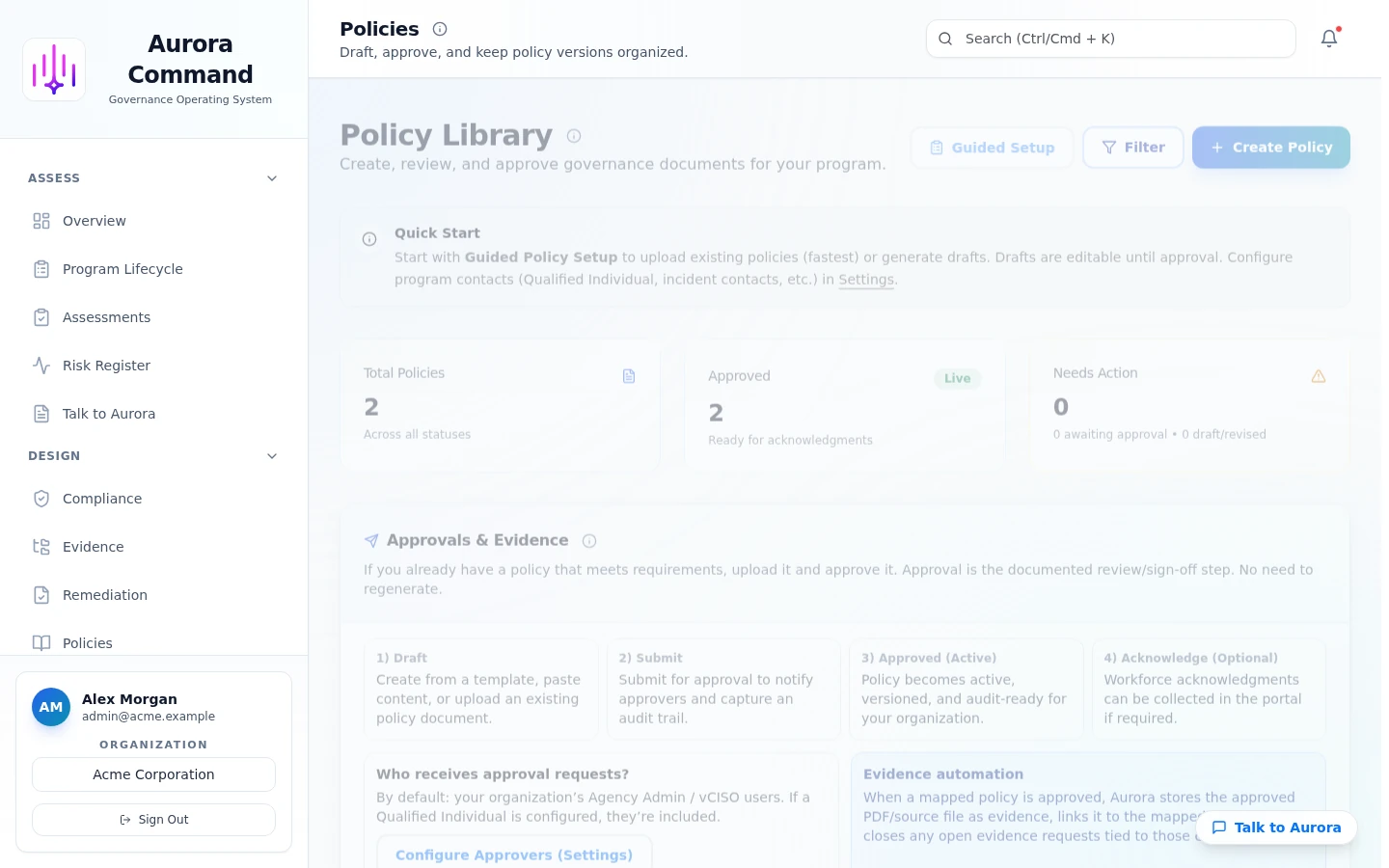Screen dimensions: 1389x868
Task: Click the search field in the header
Action: pyautogui.click(x=1110, y=39)
